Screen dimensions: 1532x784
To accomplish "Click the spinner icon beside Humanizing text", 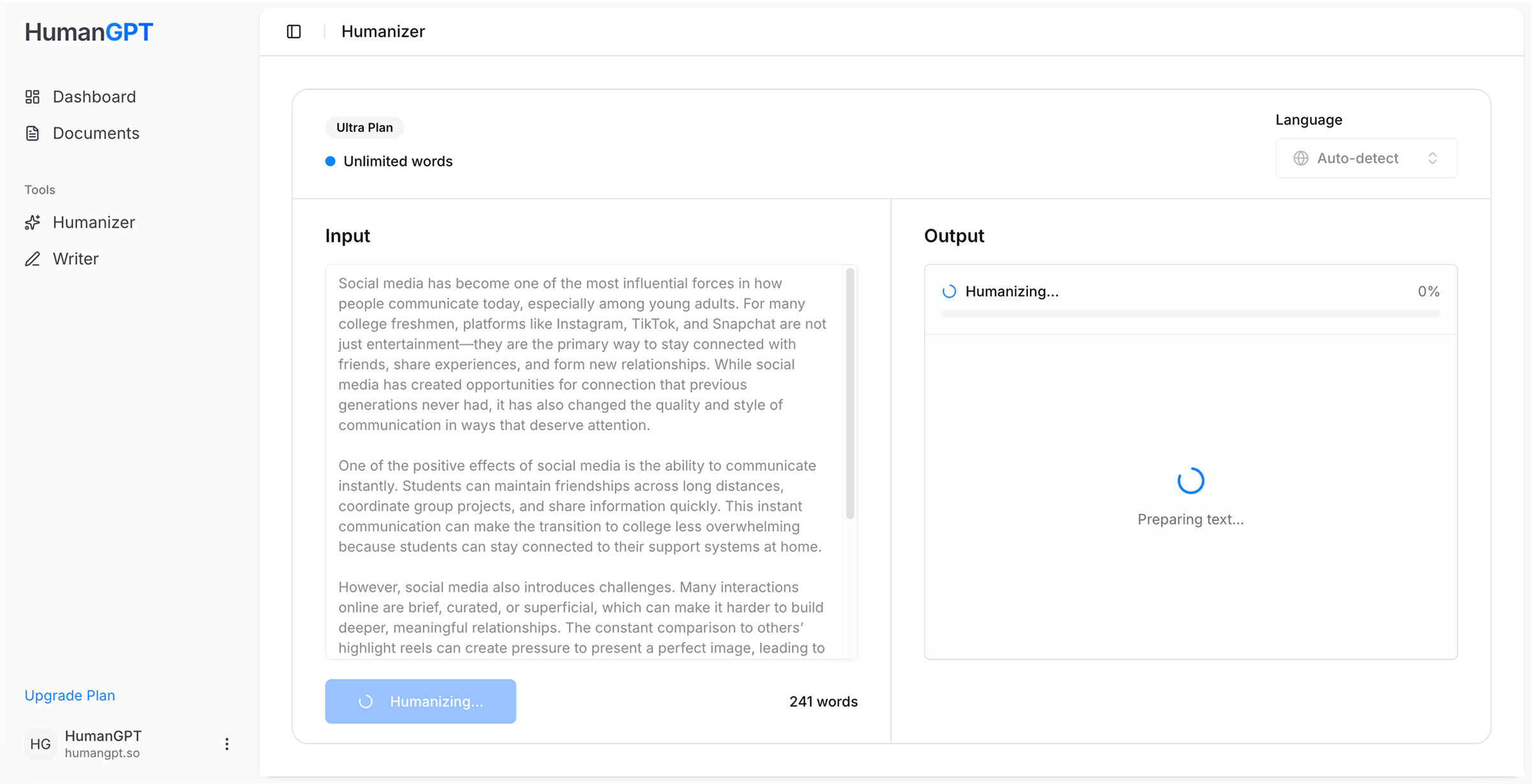I will point(949,291).
